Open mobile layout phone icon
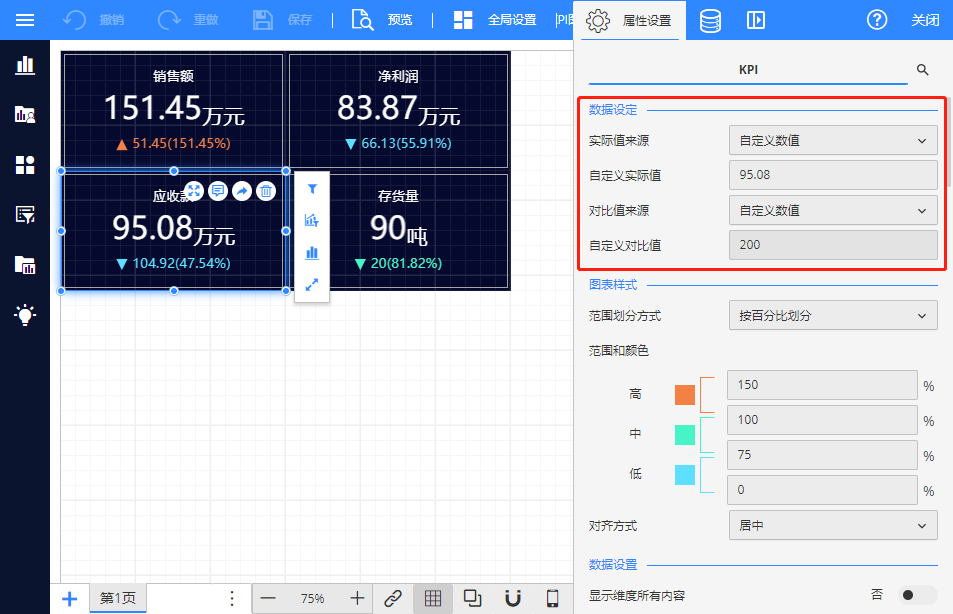 point(552,598)
